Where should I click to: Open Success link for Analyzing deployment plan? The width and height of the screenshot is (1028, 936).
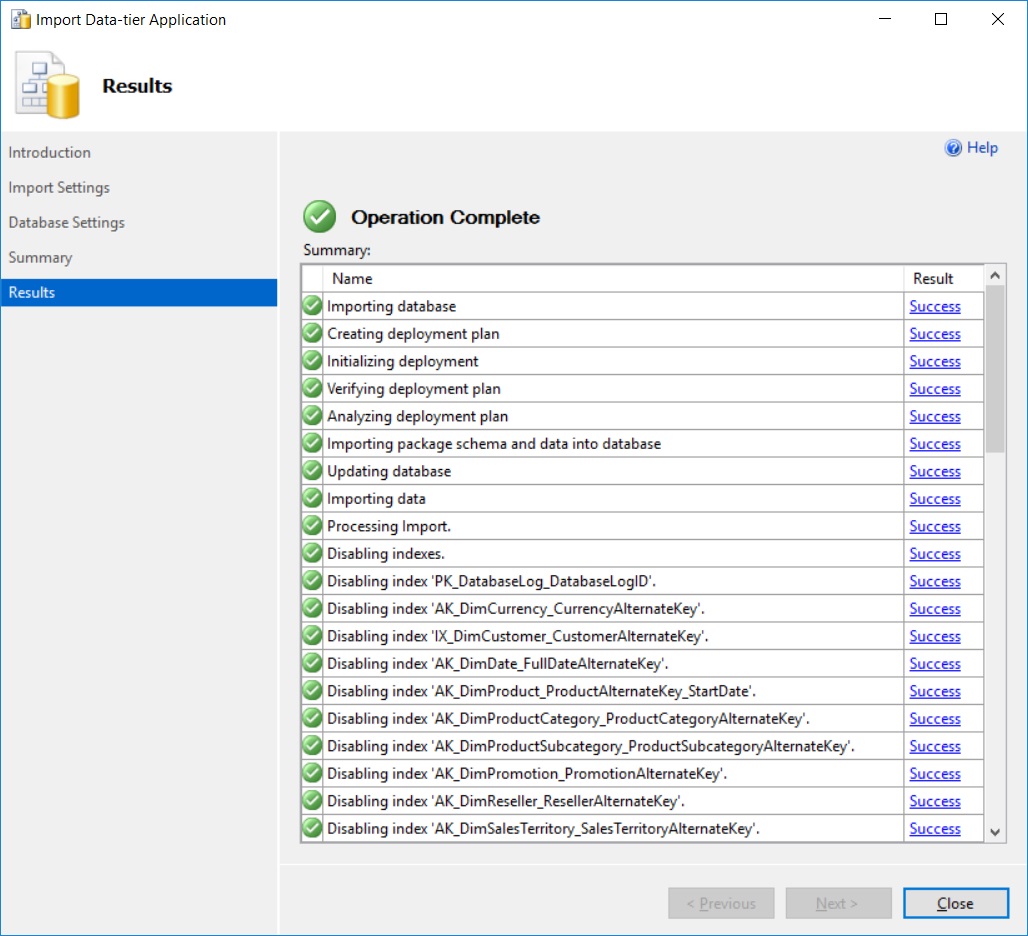pos(935,416)
